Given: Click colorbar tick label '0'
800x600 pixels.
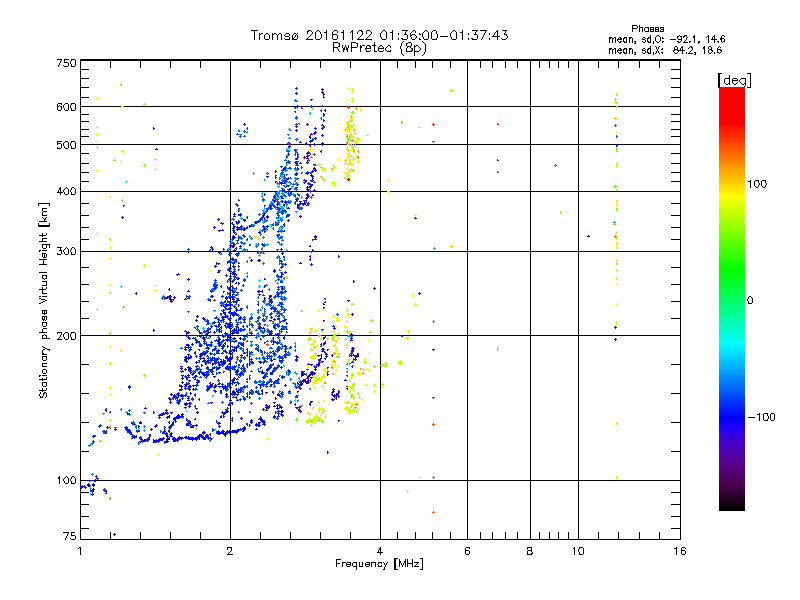Looking at the screenshot, I should [750, 301].
